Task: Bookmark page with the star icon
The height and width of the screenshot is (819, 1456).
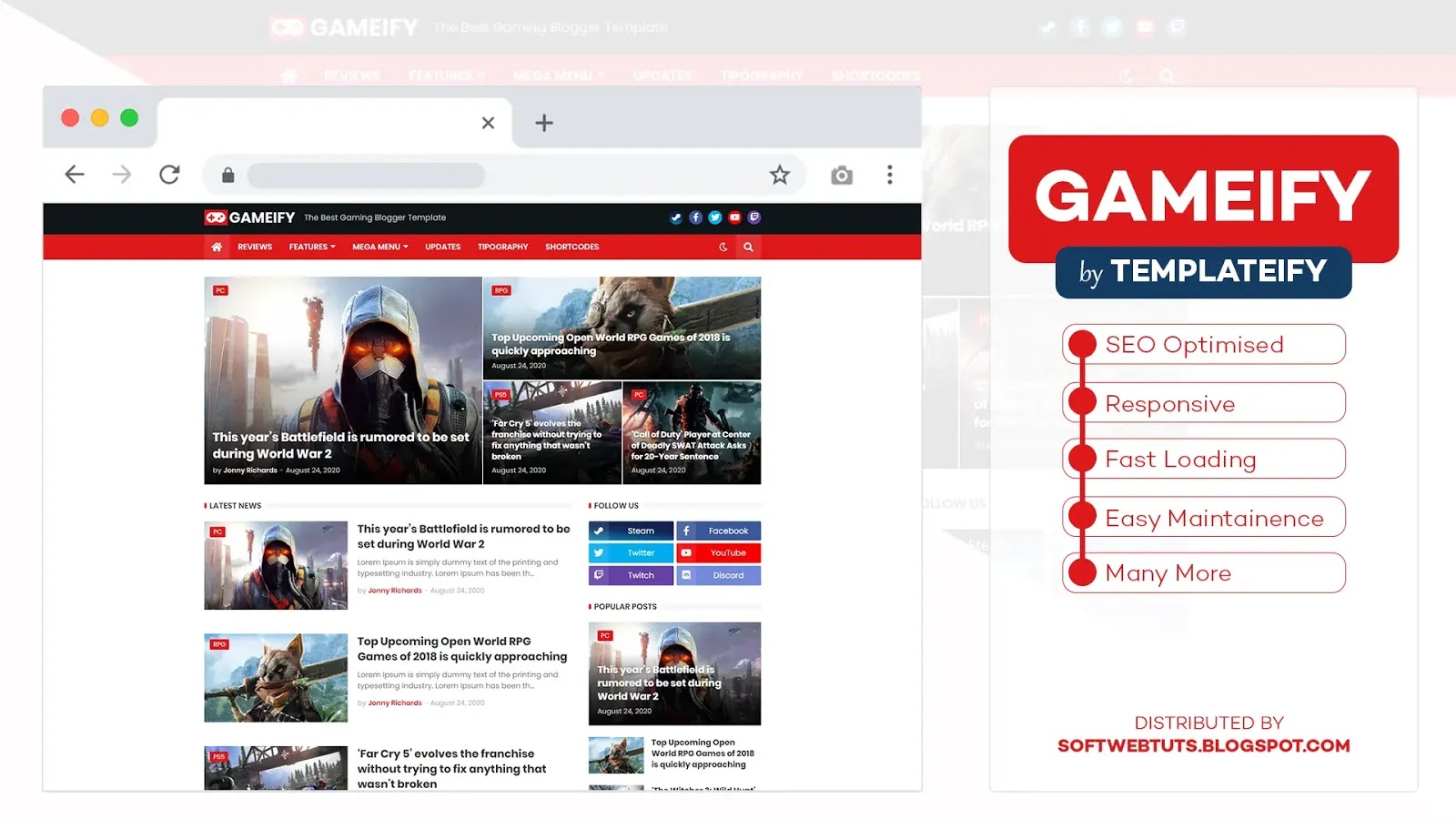Action: 780,175
